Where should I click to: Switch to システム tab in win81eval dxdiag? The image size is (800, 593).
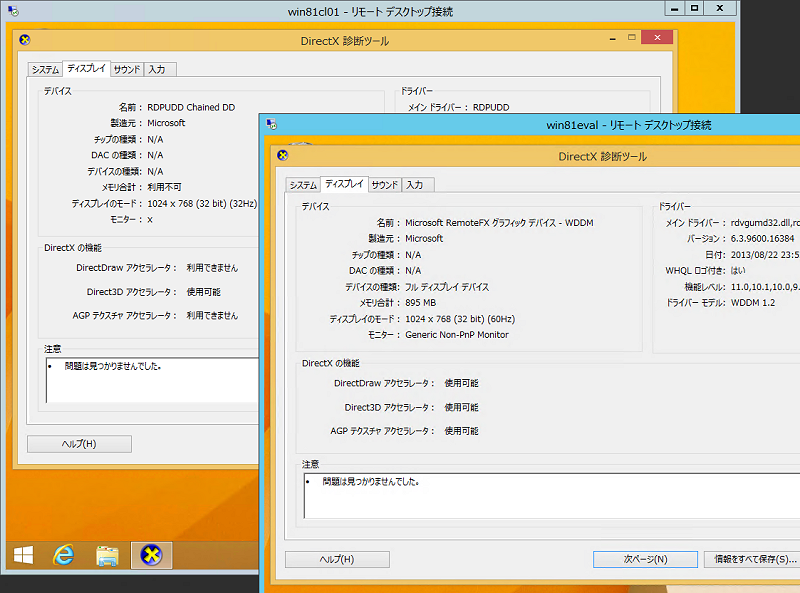[304, 185]
